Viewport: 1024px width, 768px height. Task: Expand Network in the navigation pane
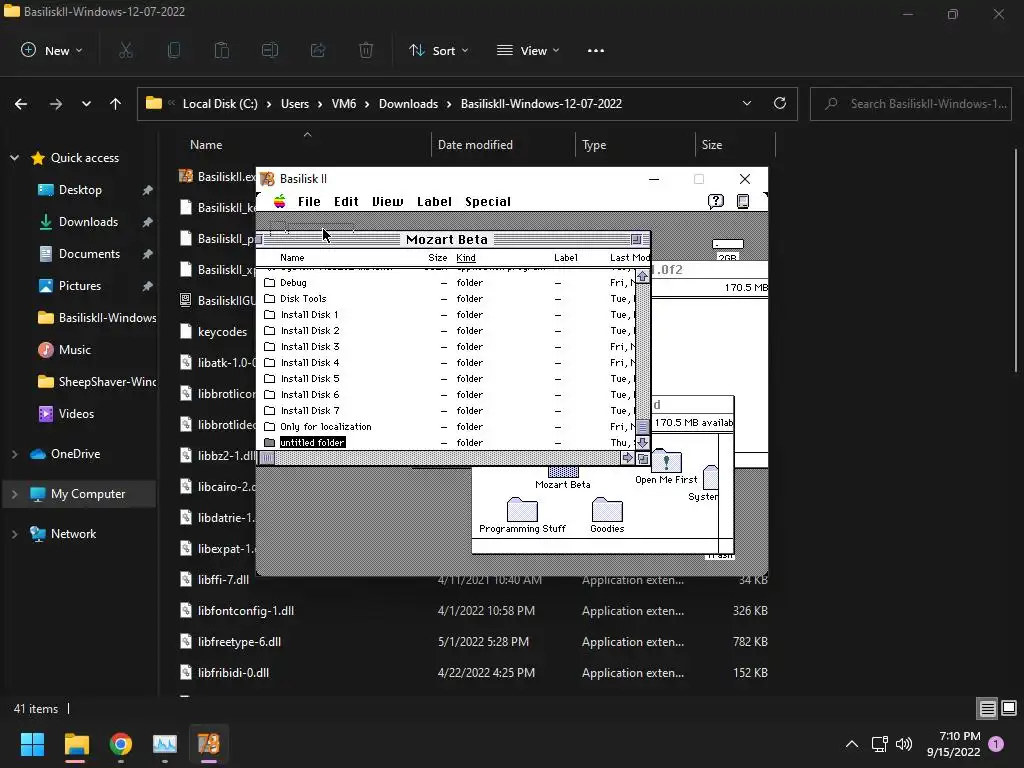pyautogui.click(x=14, y=534)
